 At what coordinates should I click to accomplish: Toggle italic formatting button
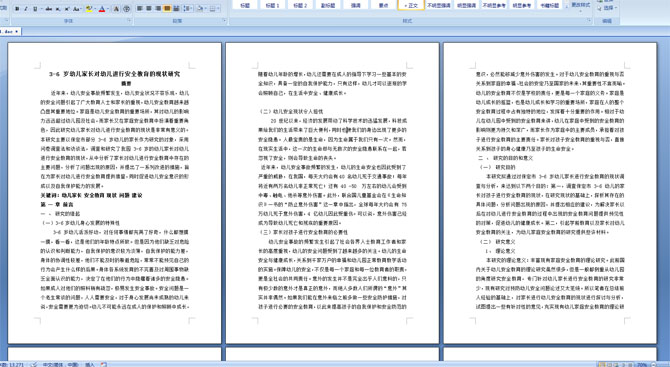pos(26,9)
